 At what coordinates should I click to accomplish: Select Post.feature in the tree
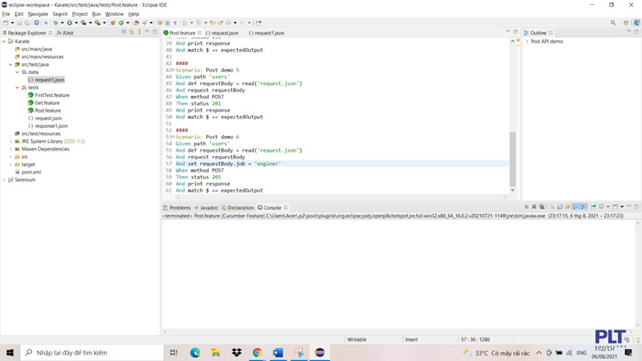[44, 111]
